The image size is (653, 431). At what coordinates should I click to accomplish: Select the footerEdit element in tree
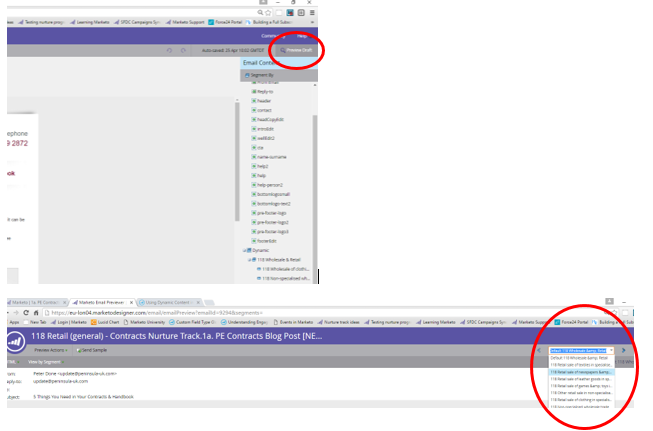(264, 241)
